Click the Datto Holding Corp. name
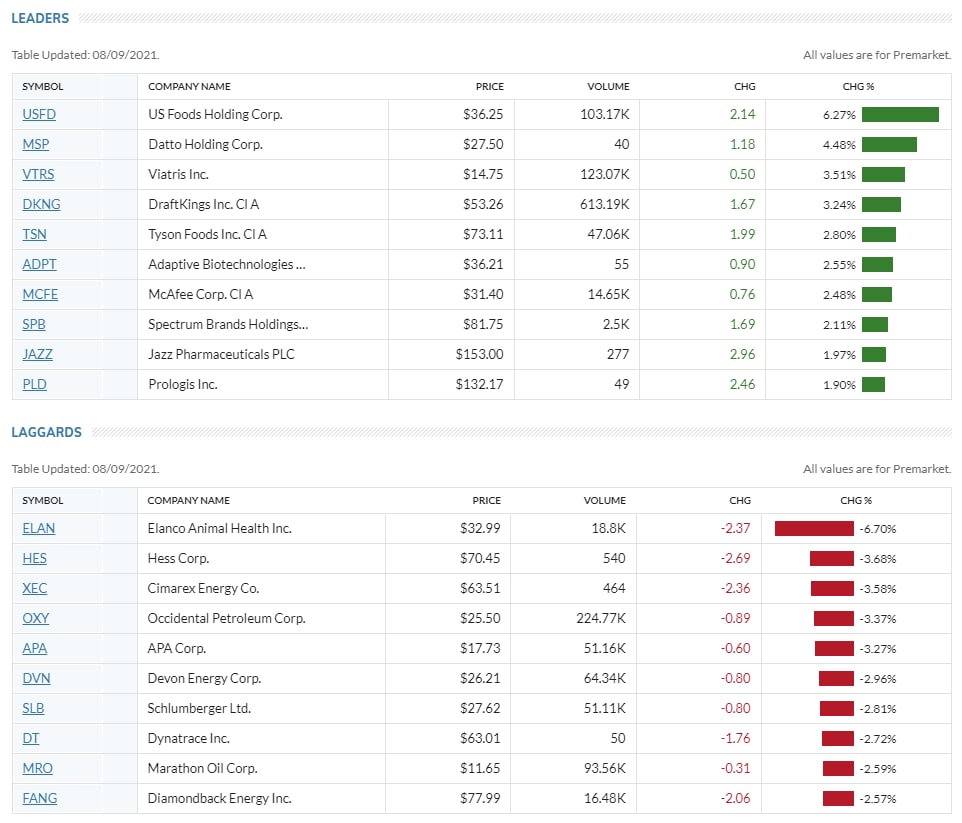 (x=206, y=144)
